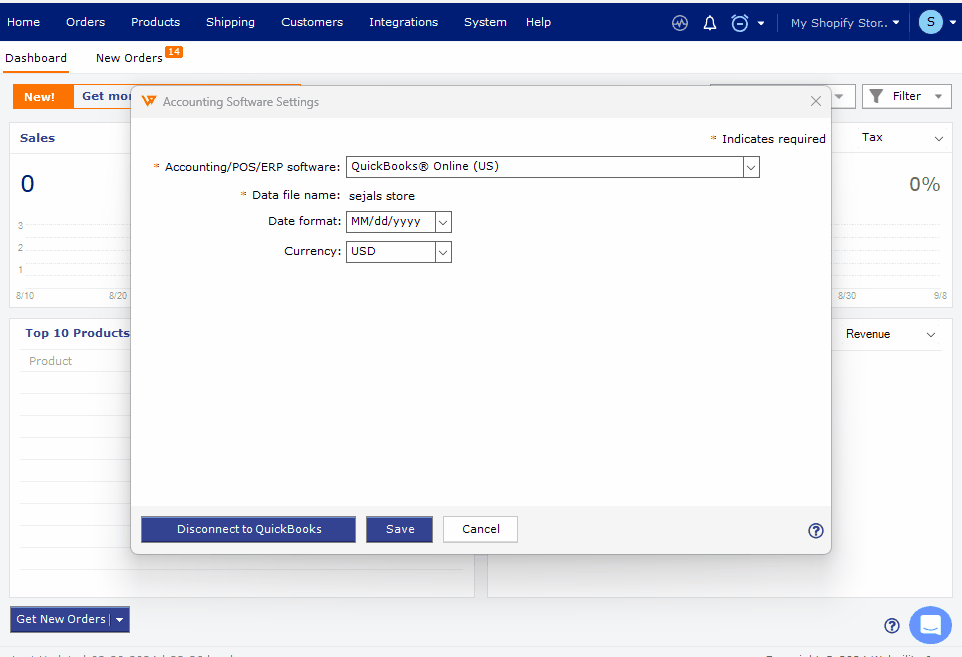Click the 'sejals store' data file name
962x657 pixels.
(382, 196)
